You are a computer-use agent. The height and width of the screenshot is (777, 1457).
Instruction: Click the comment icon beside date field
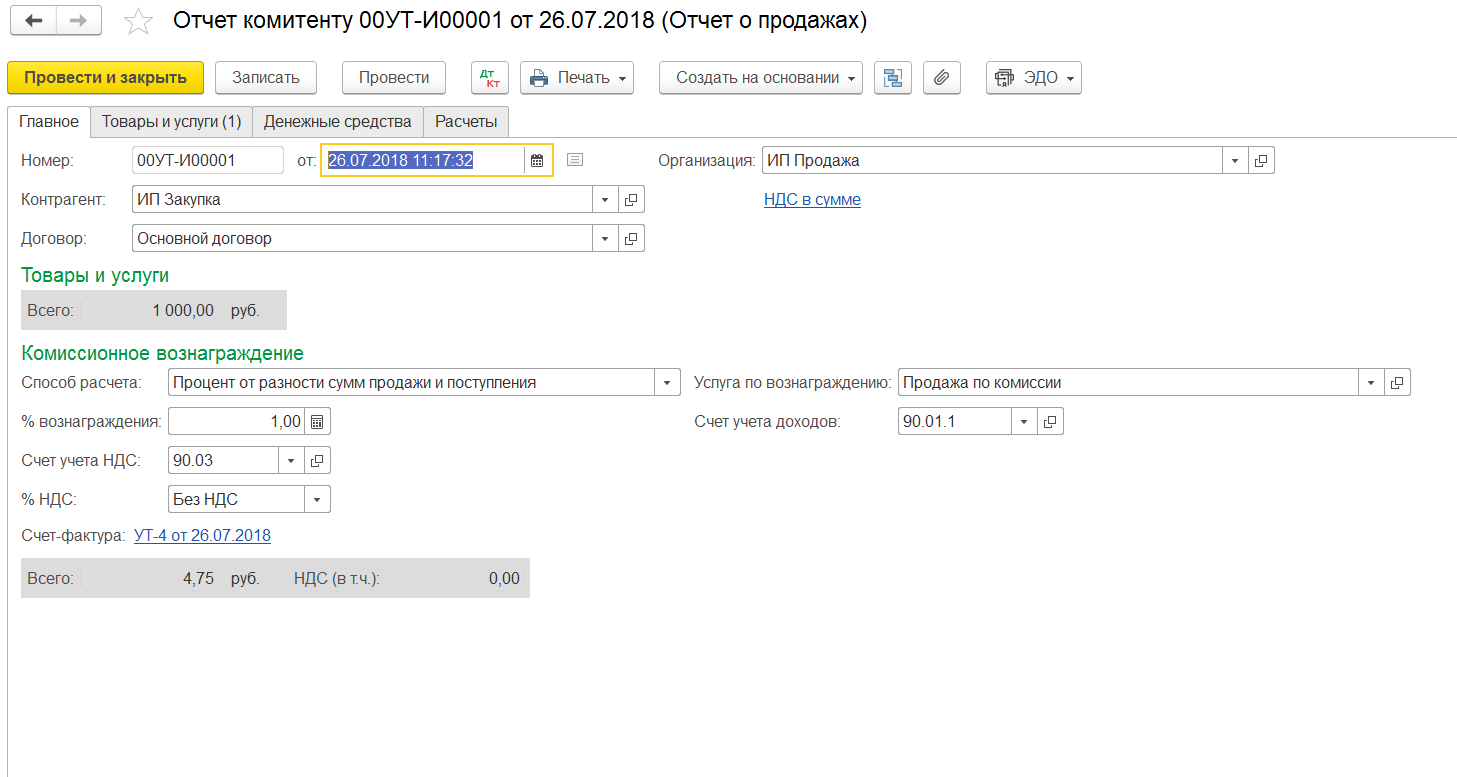coord(574,160)
